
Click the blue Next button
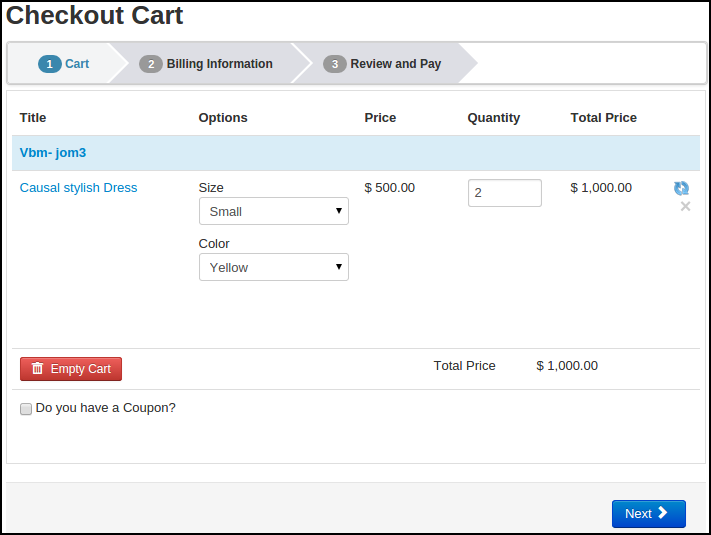[648, 513]
